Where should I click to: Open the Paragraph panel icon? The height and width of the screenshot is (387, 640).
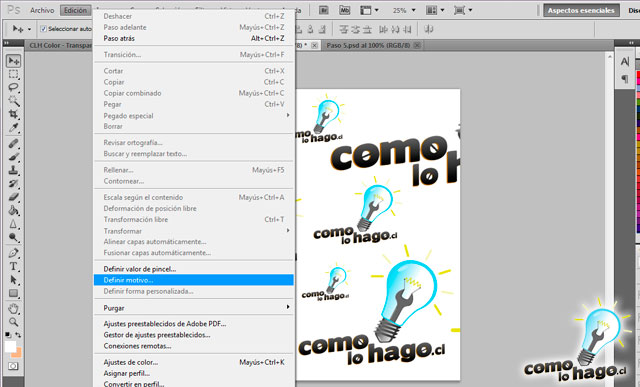point(625,78)
